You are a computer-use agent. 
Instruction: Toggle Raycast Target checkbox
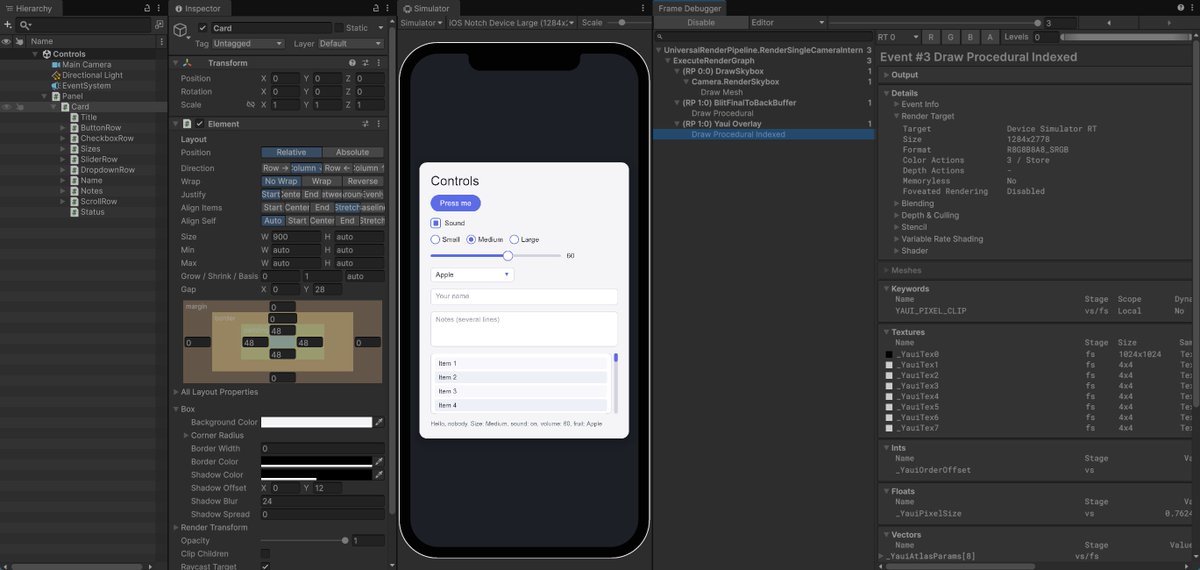coord(265,566)
